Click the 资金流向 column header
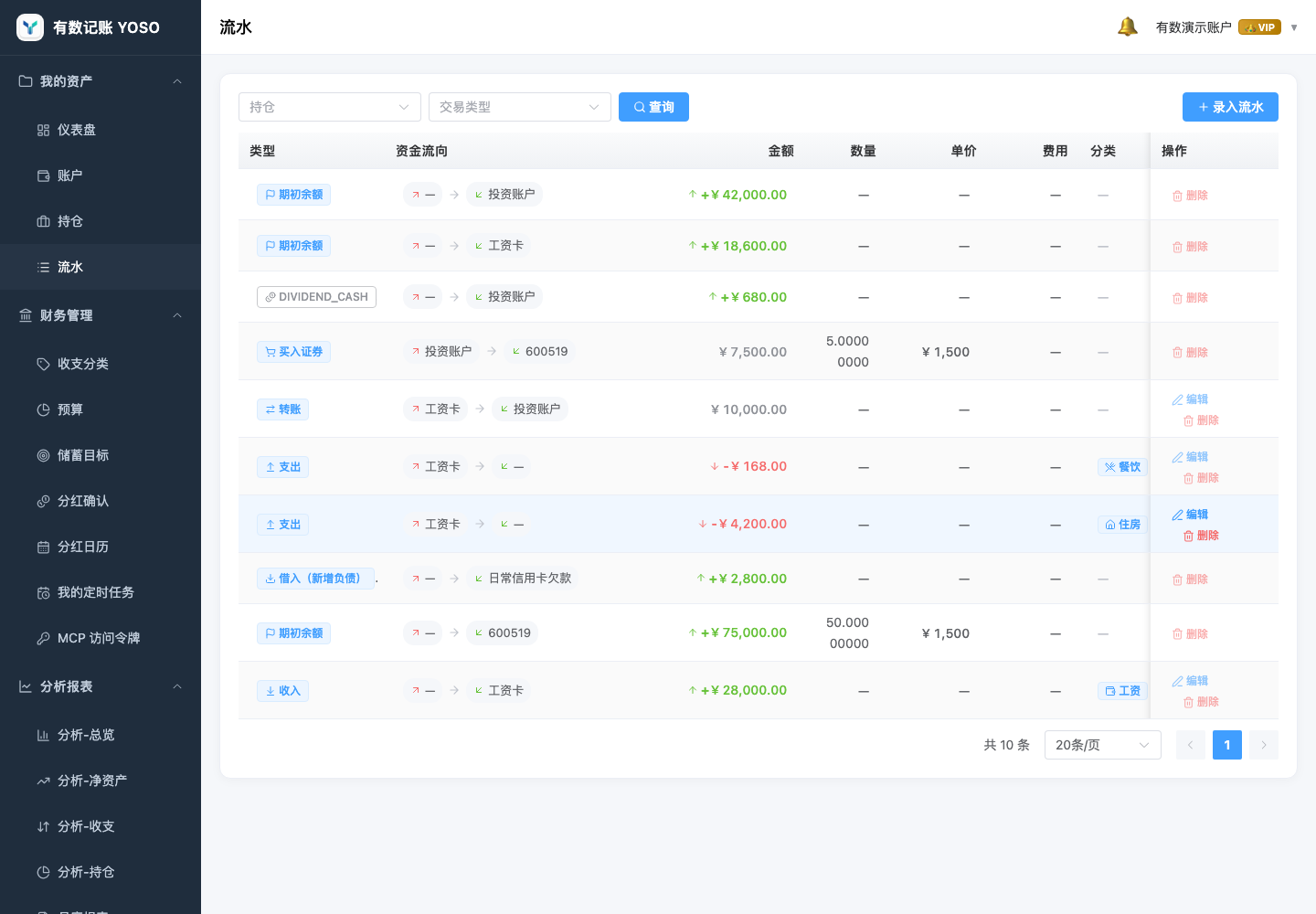 point(421,151)
